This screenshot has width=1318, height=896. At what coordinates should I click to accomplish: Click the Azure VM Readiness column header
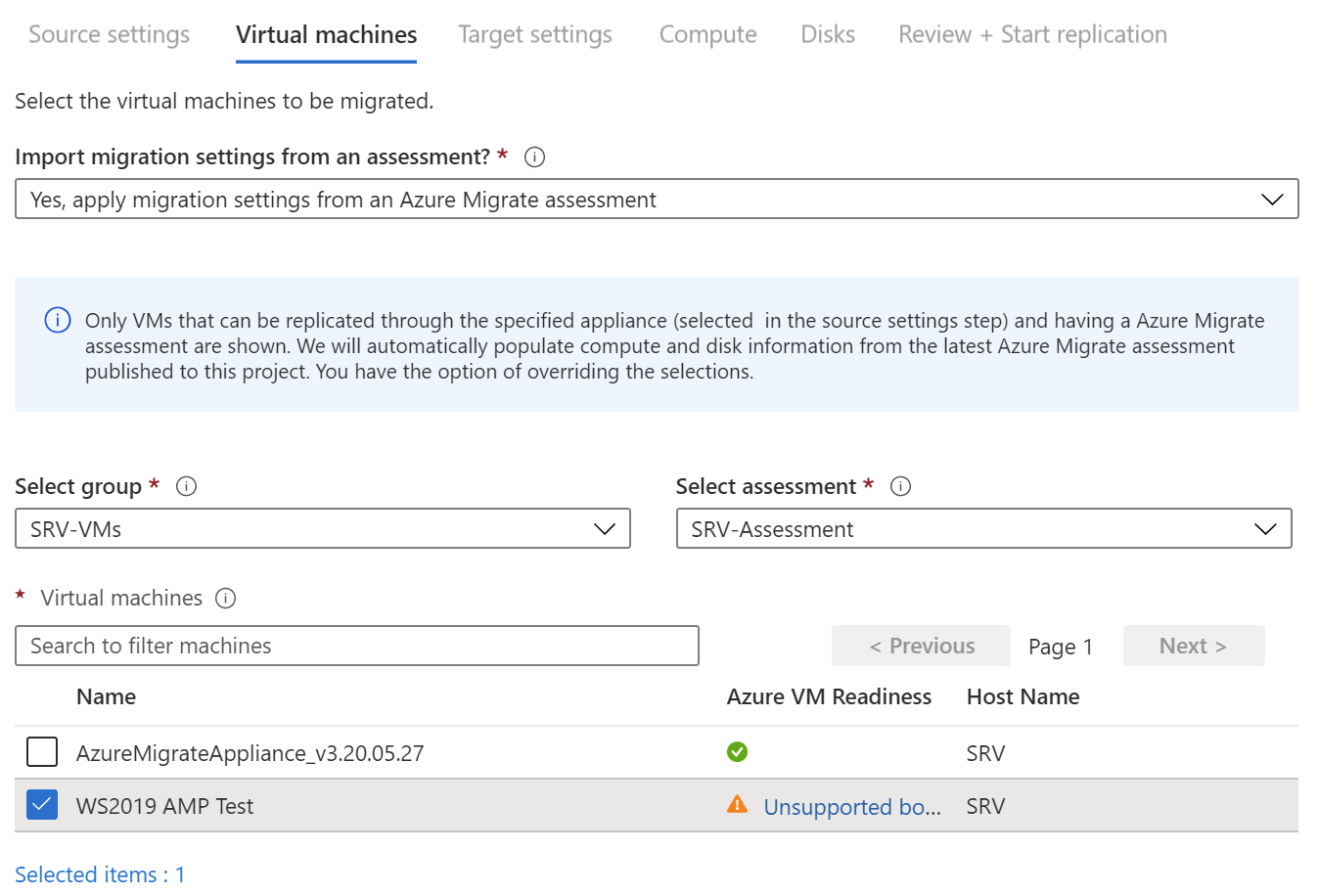pos(829,696)
